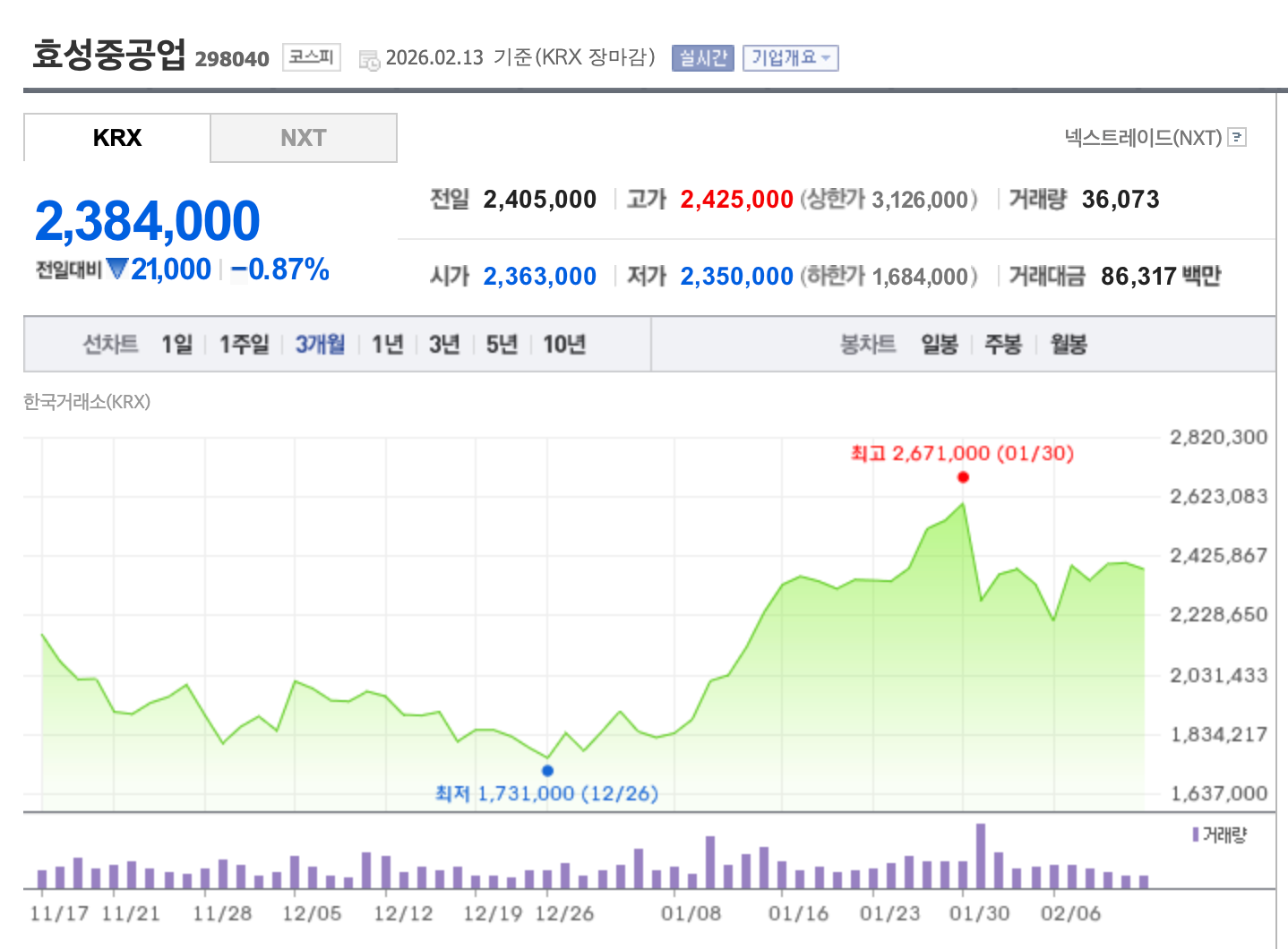This screenshot has width=1288, height=949.
Task: Click the 최저 1,731,000 (12/26) label
Action: 546,793
